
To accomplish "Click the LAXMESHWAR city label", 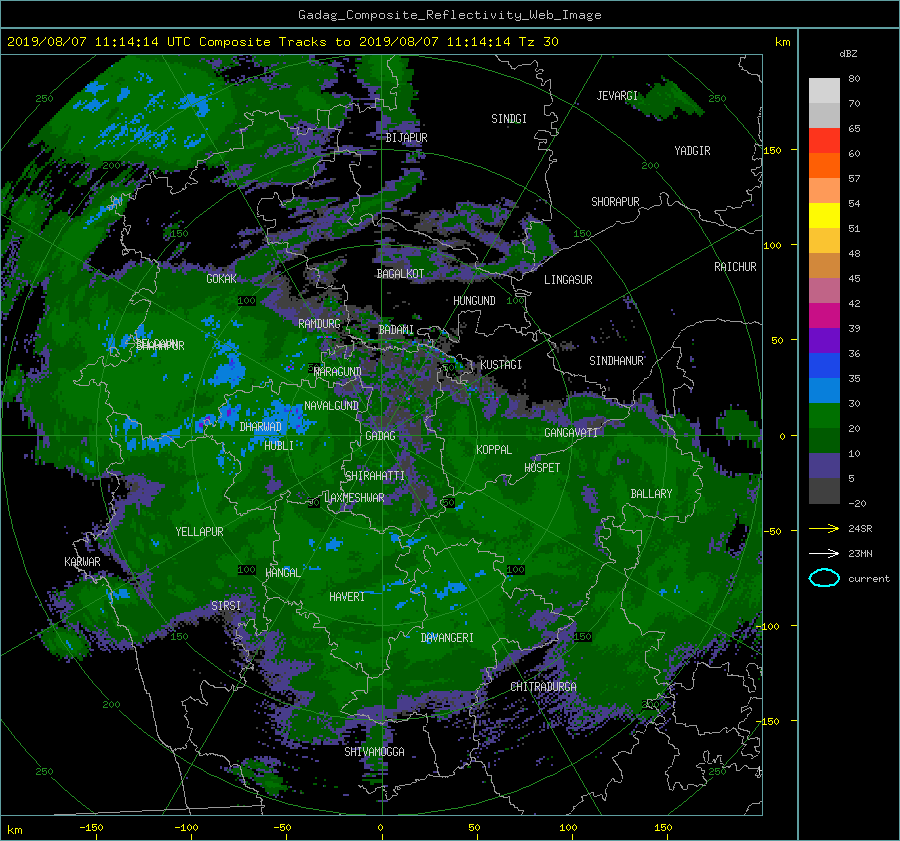I will coord(354,498).
